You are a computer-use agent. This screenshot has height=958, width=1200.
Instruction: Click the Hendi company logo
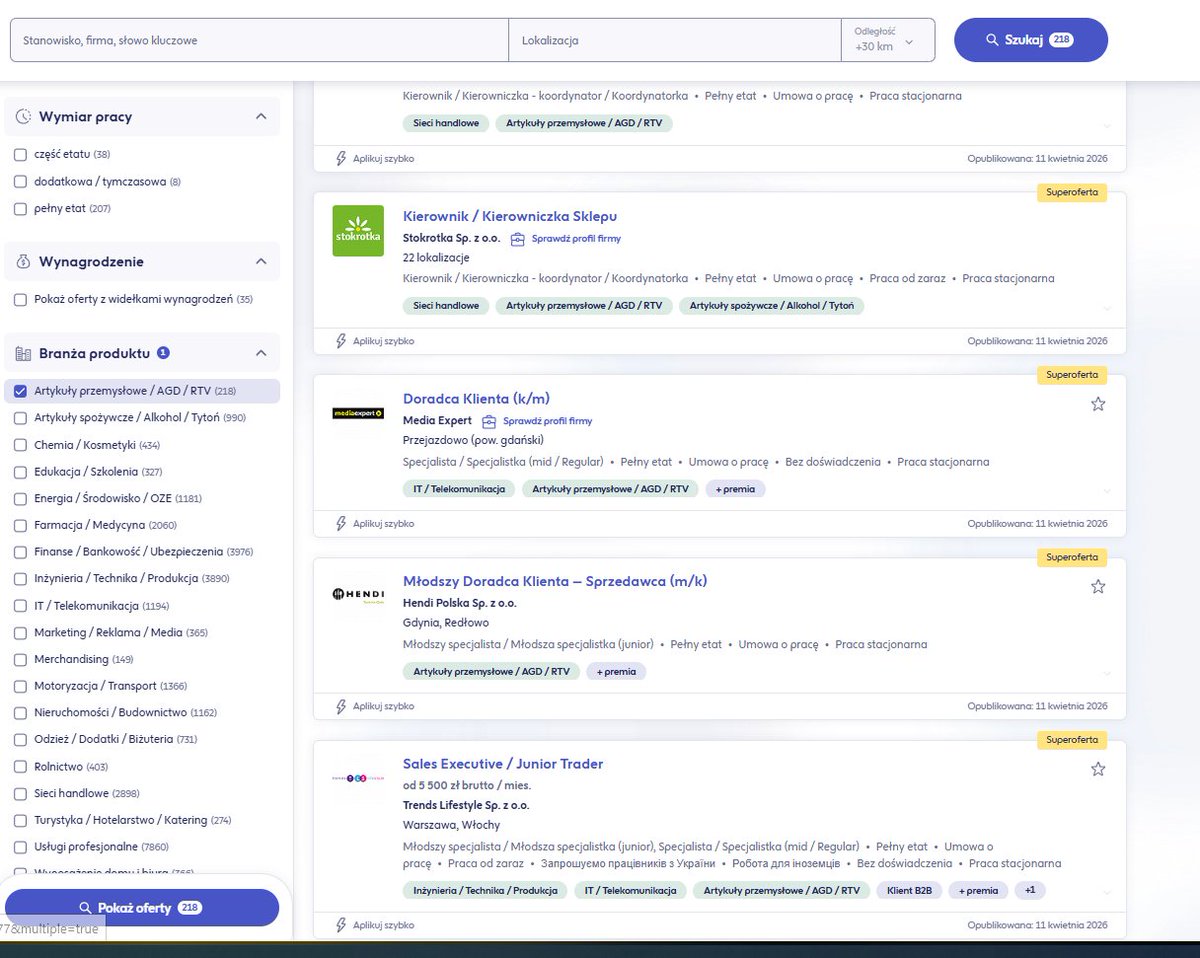(358, 596)
